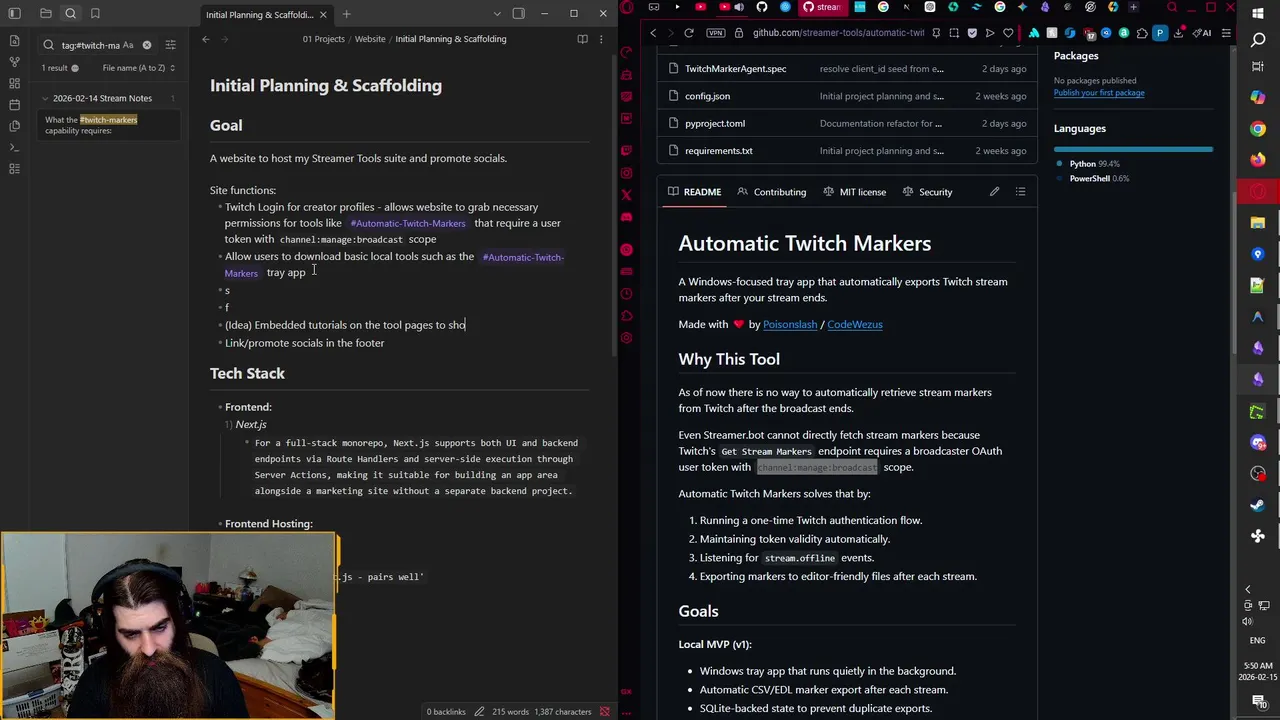Click first #Automatic-Twitch-Markers tag
The width and height of the screenshot is (1280, 720).
coord(408,223)
